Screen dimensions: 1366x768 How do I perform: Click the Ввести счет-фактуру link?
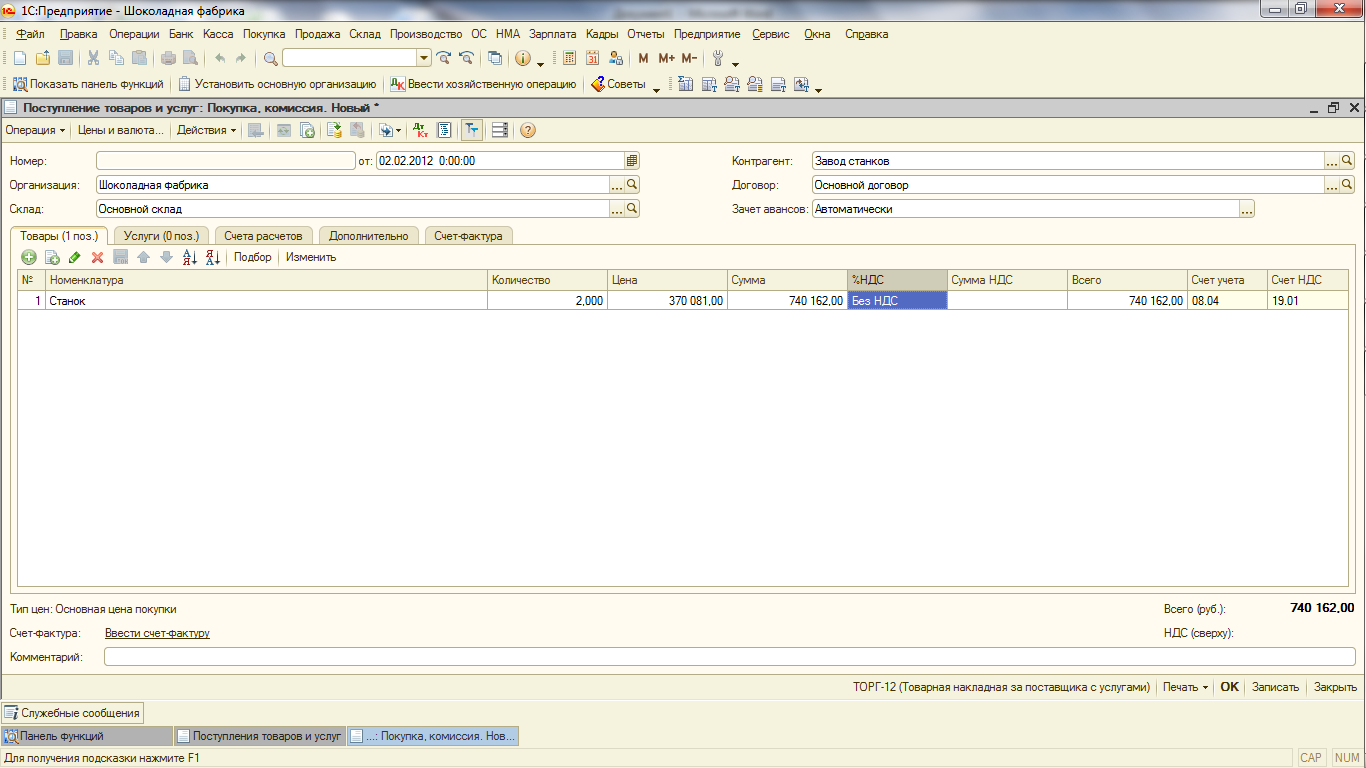click(157, 633)
